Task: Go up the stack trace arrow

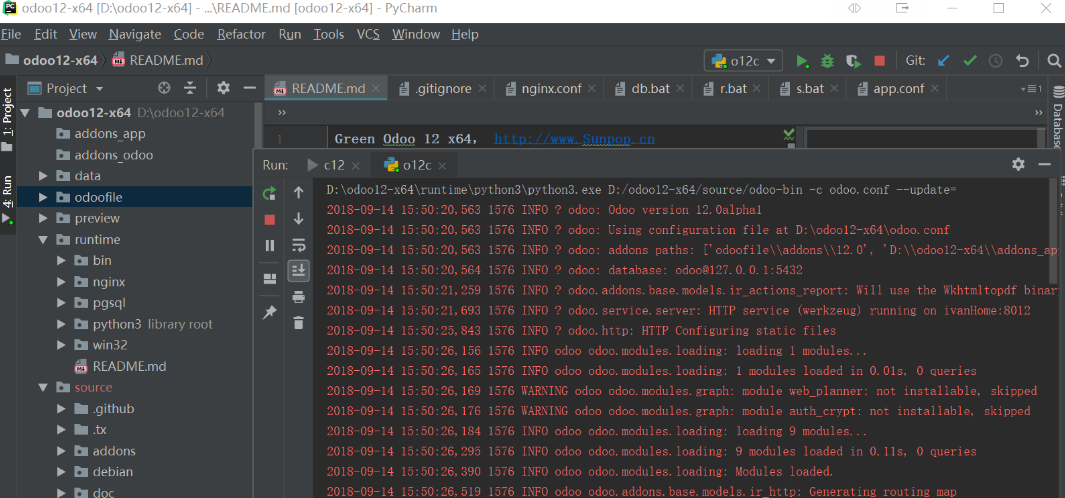Action: point(298,193)
